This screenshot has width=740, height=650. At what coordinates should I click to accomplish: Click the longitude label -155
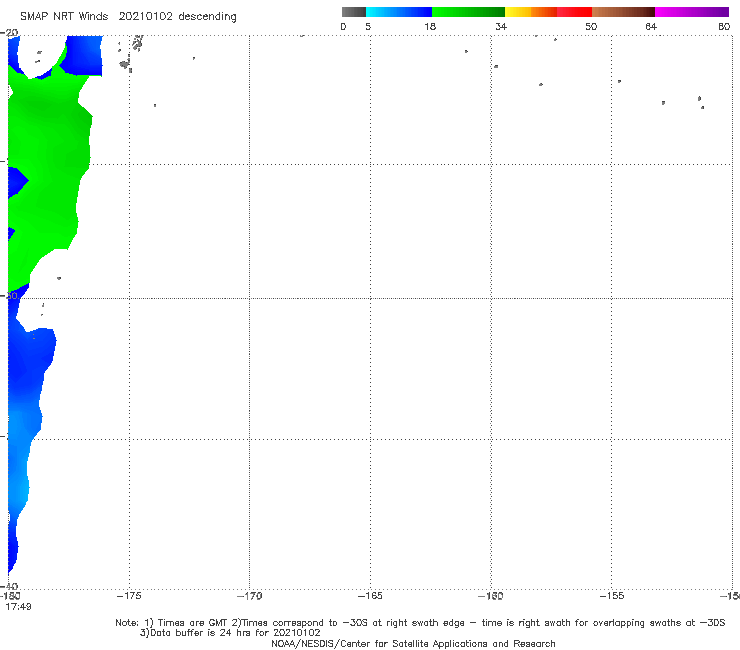pos(612,596)
